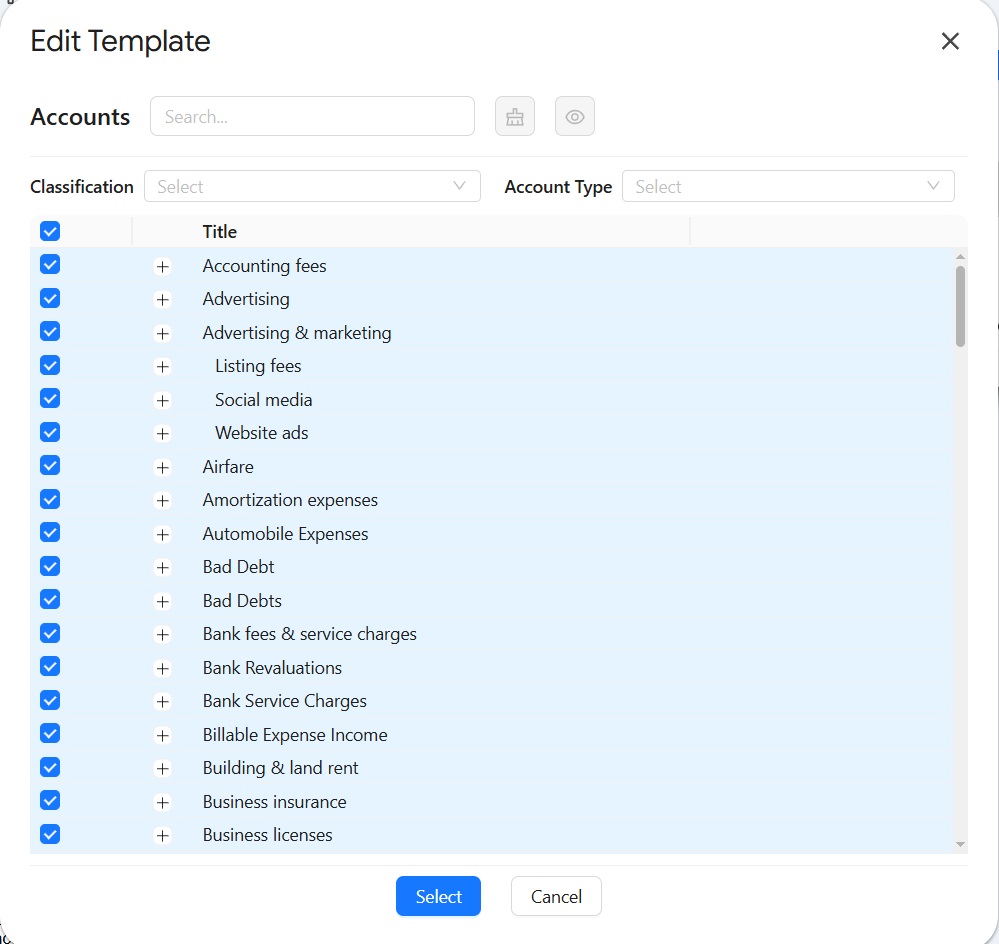Deselect the Listing fees checkbox
The height and width of the screenshot is (944, 999).
pos(50,366)
